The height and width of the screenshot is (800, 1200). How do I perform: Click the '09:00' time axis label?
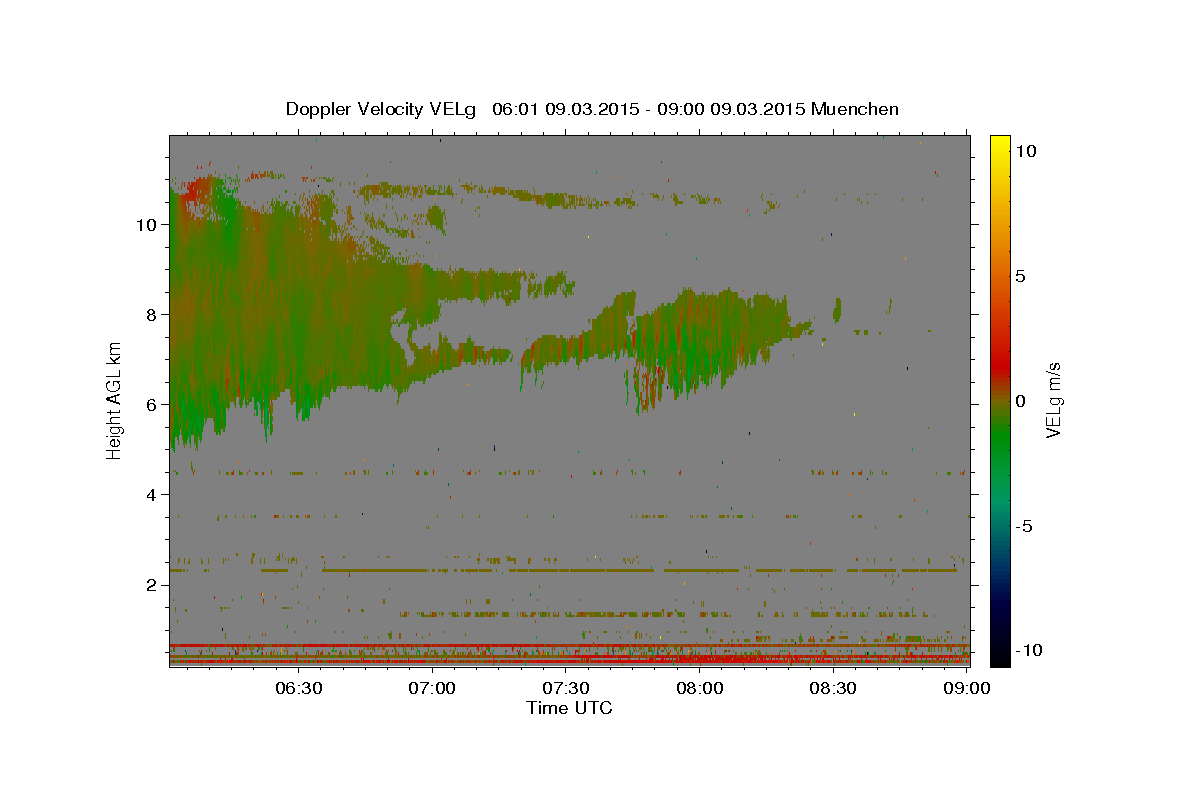[968, 688]
